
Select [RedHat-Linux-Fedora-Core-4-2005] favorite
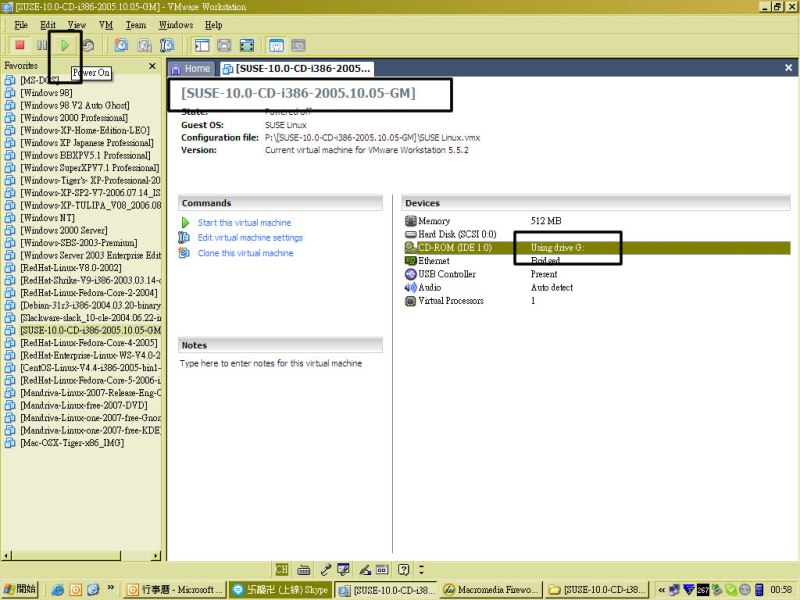(89, 343)
